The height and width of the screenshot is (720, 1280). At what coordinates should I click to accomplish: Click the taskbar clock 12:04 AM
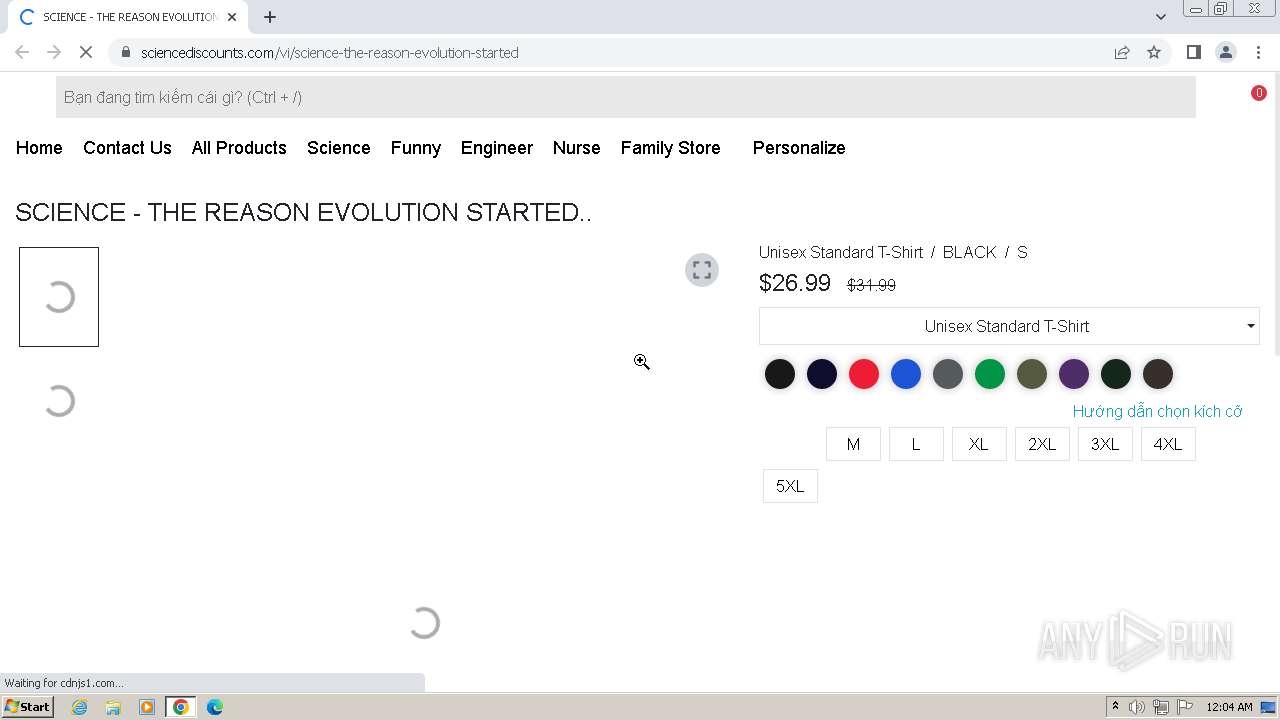1229,707
